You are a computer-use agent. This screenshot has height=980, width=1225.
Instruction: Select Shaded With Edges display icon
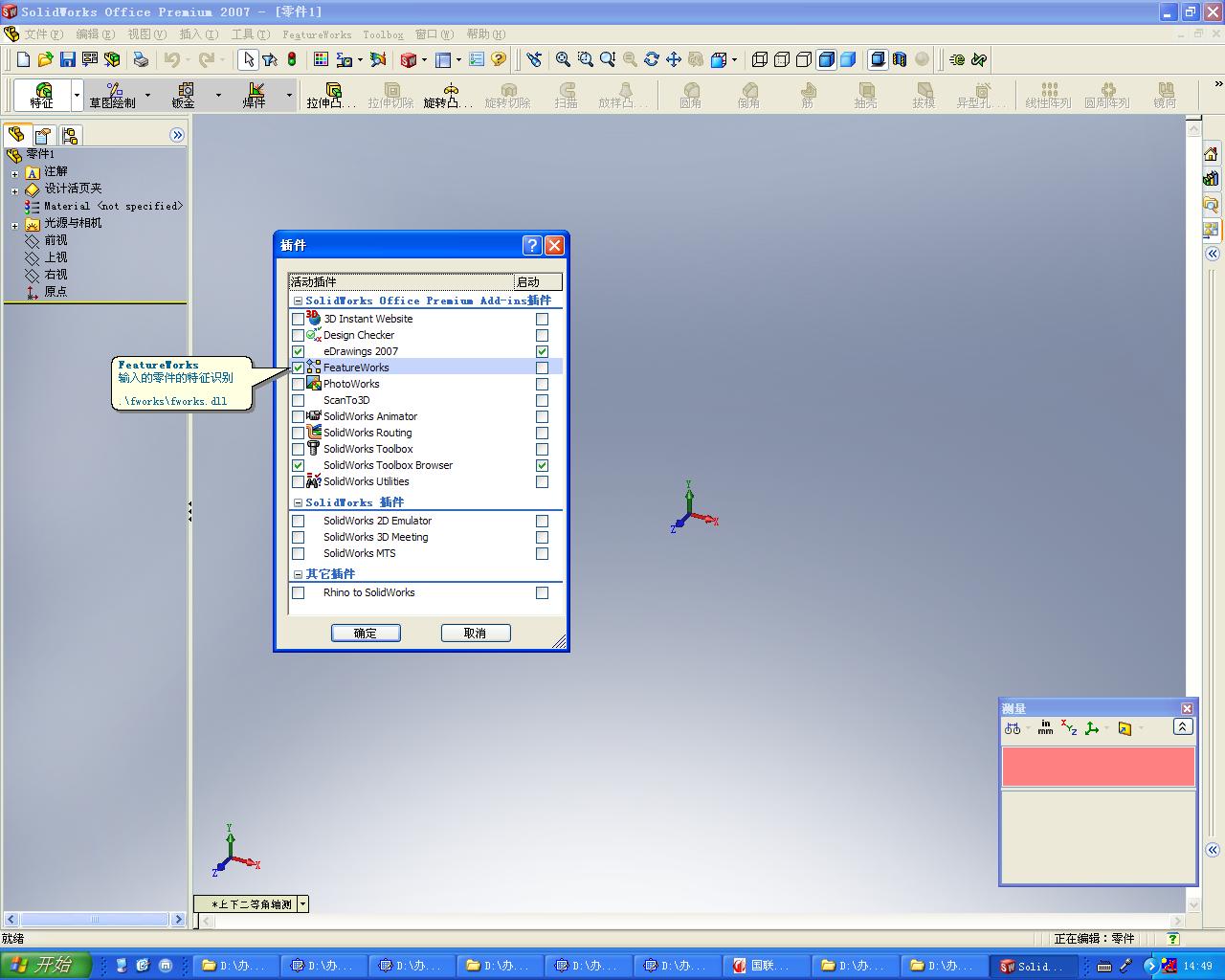(826, 59)
